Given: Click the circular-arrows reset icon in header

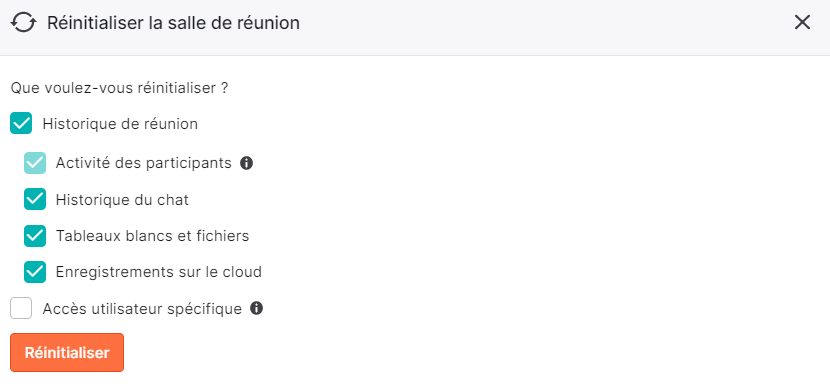Looking at the screenshot, I should (24, 23).
